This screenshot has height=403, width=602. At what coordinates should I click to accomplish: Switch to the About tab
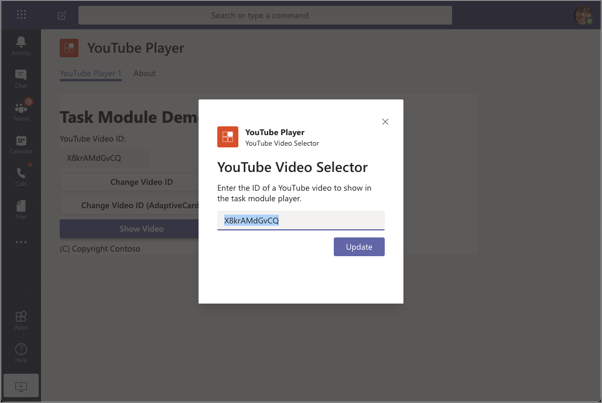tap(144, 73)
